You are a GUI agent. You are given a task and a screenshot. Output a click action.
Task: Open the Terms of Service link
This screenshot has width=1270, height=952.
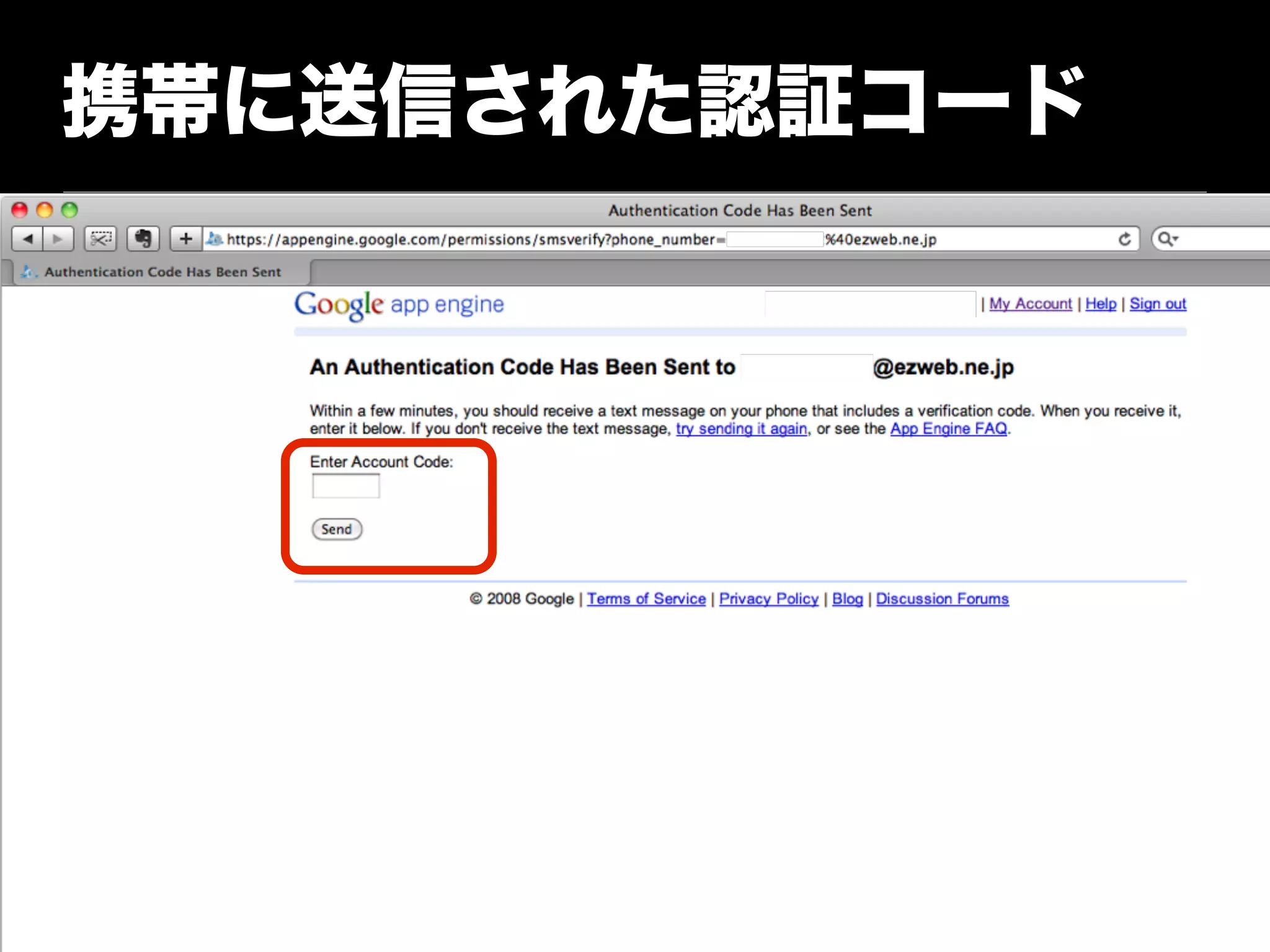click(646, 599)
